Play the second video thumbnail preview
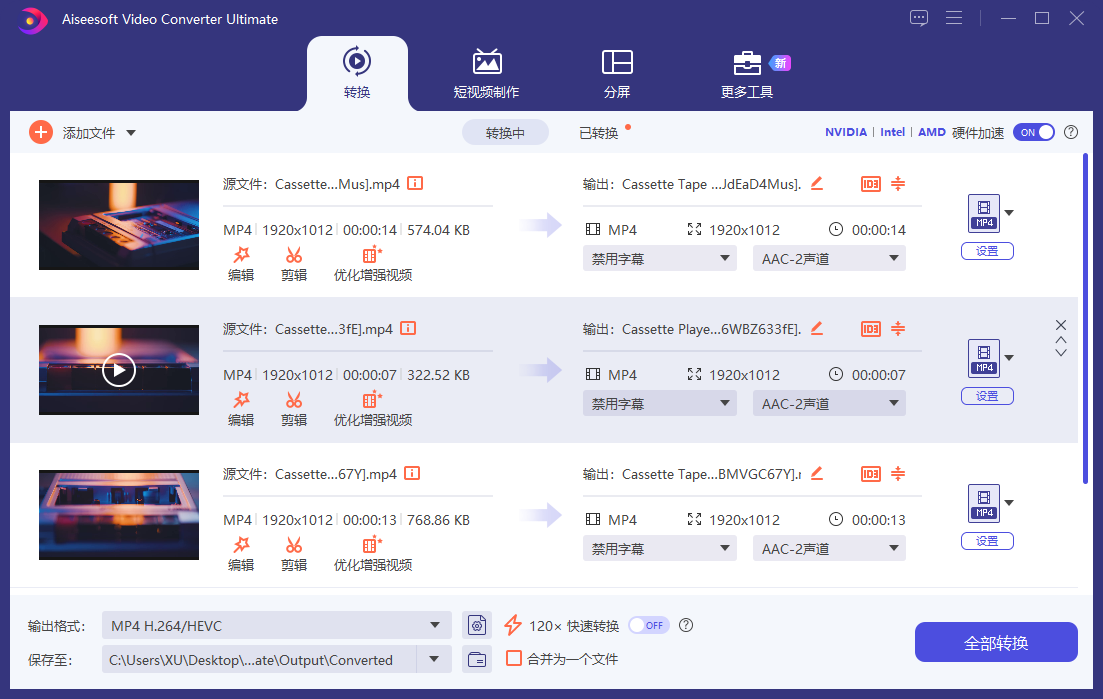The width and height of the screenshot is (1103, 699). tap(118, 370)
